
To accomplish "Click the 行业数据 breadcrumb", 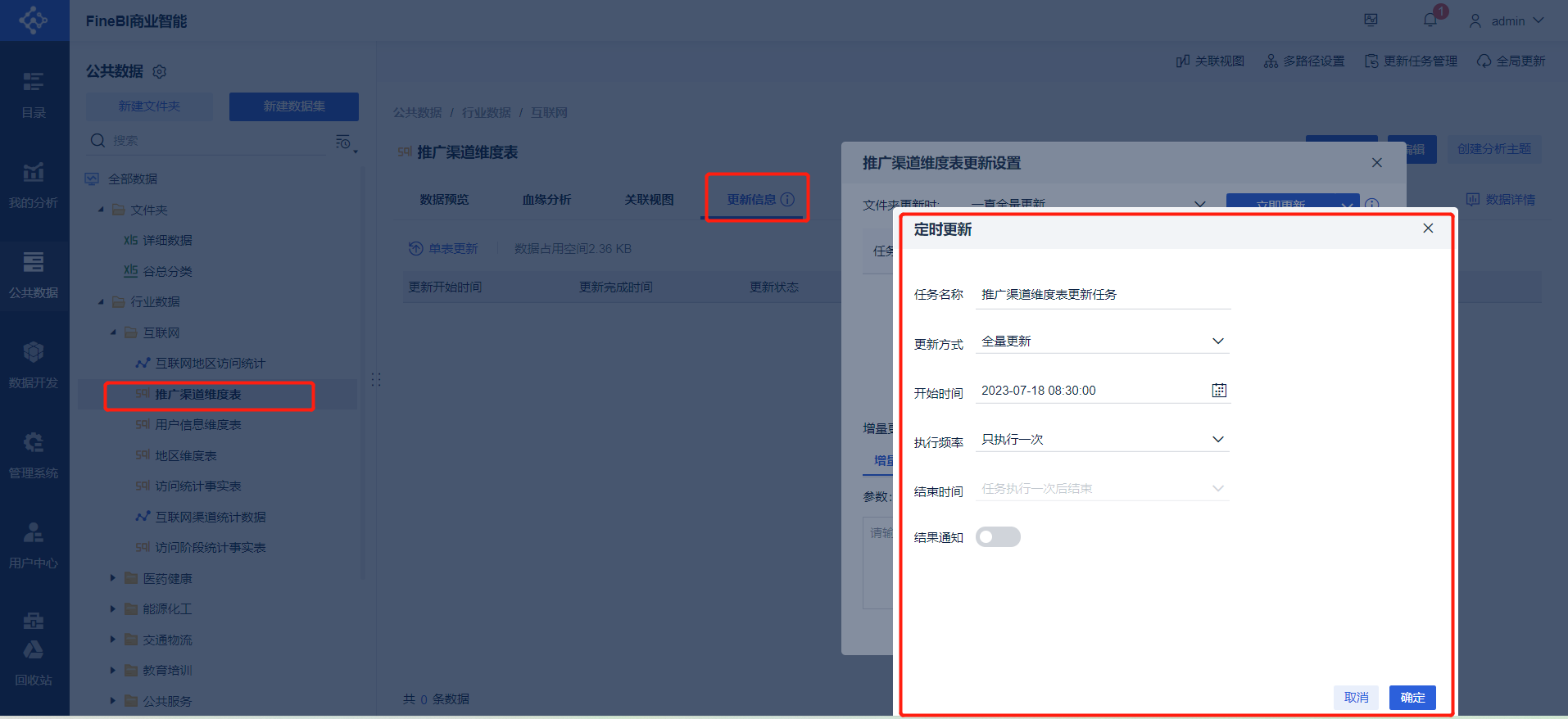I will tap(486, 112).
